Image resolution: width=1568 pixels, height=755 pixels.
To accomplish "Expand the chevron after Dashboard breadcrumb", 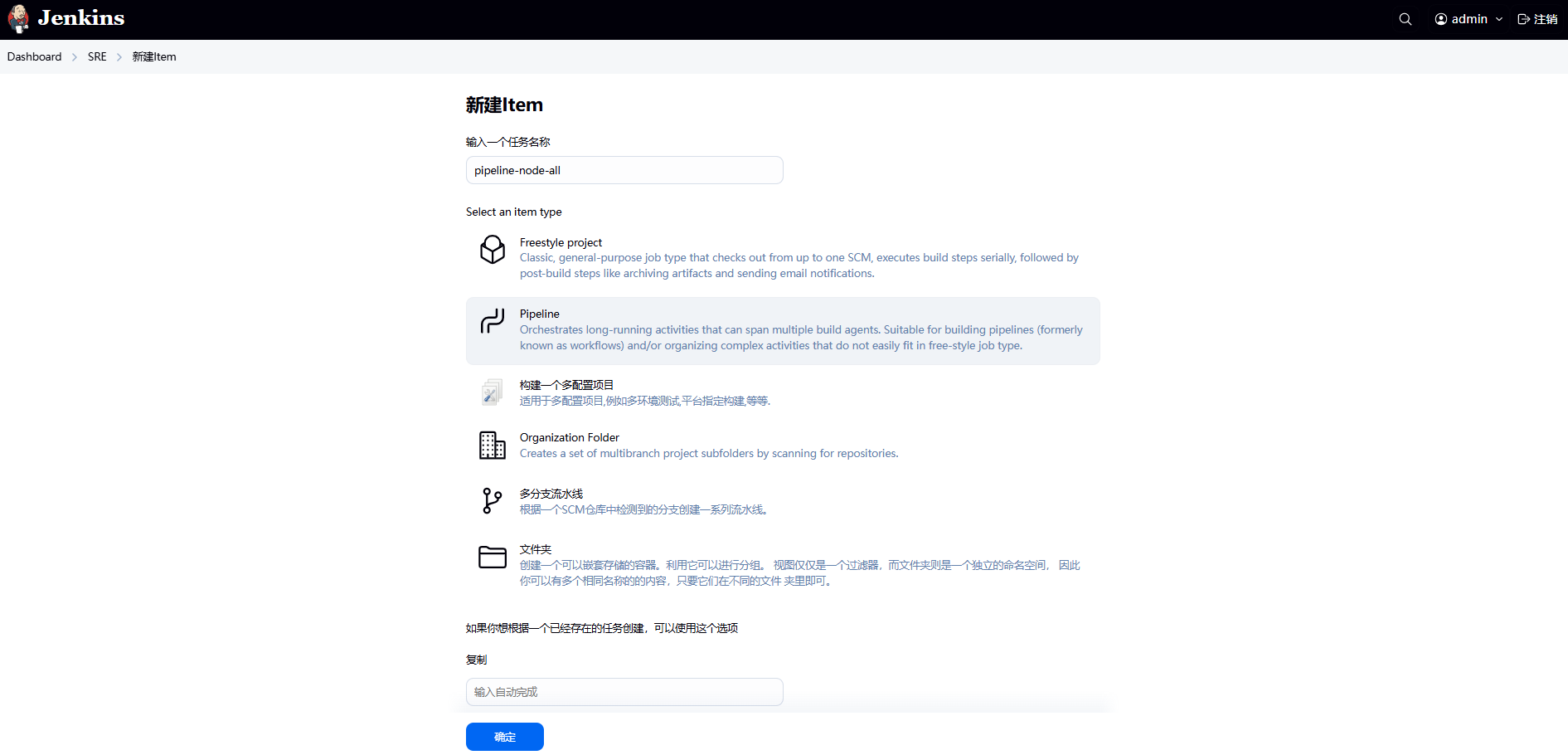I will click(75, 57).
